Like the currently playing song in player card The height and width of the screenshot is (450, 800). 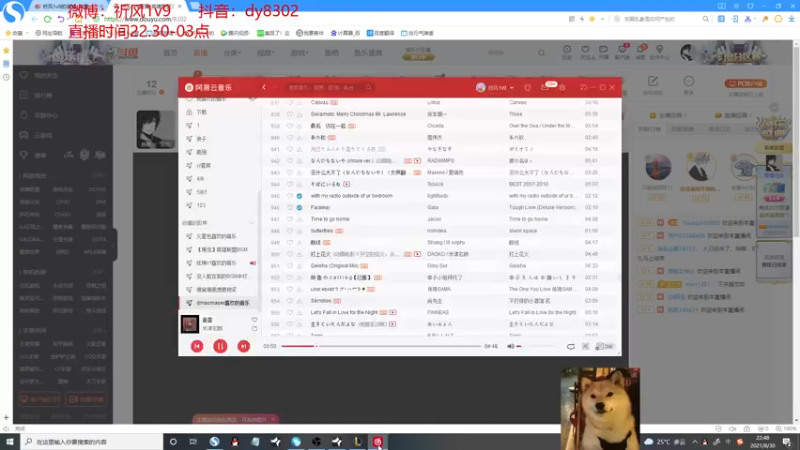click(x=254, y=320)
